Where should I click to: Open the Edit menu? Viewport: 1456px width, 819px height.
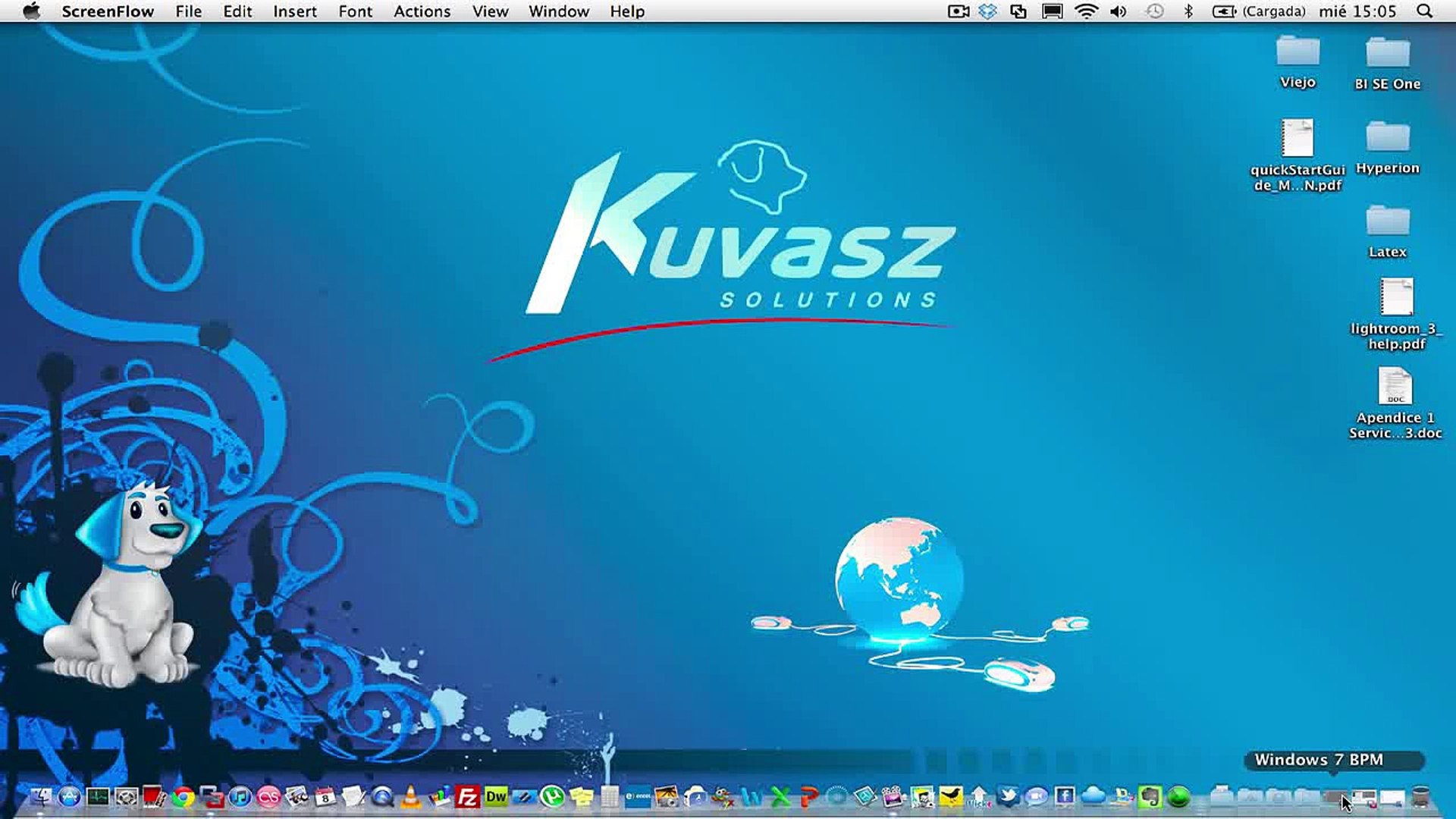pyautogui.click(x=237, y=11)
